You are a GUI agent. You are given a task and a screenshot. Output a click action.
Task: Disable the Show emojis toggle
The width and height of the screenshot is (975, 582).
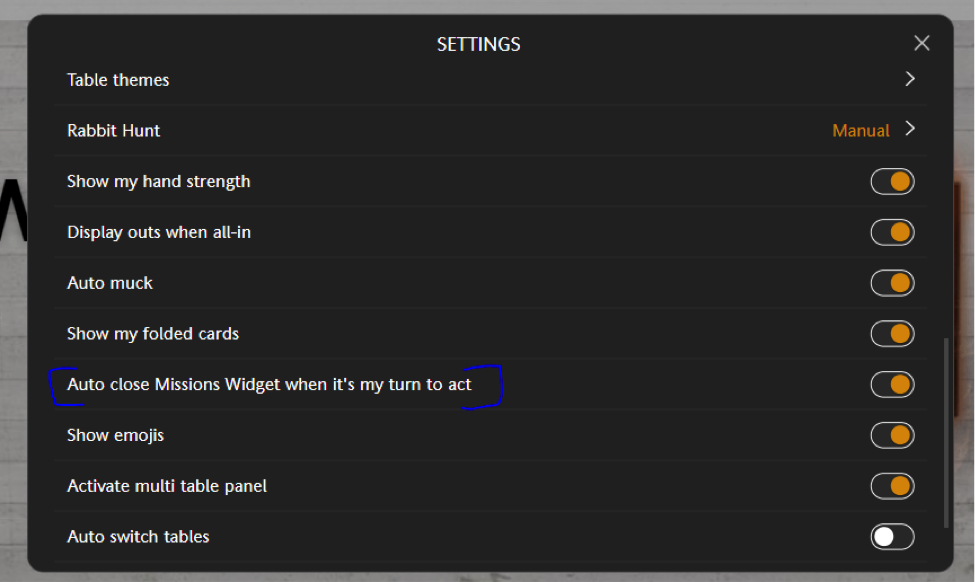[892, 435]
